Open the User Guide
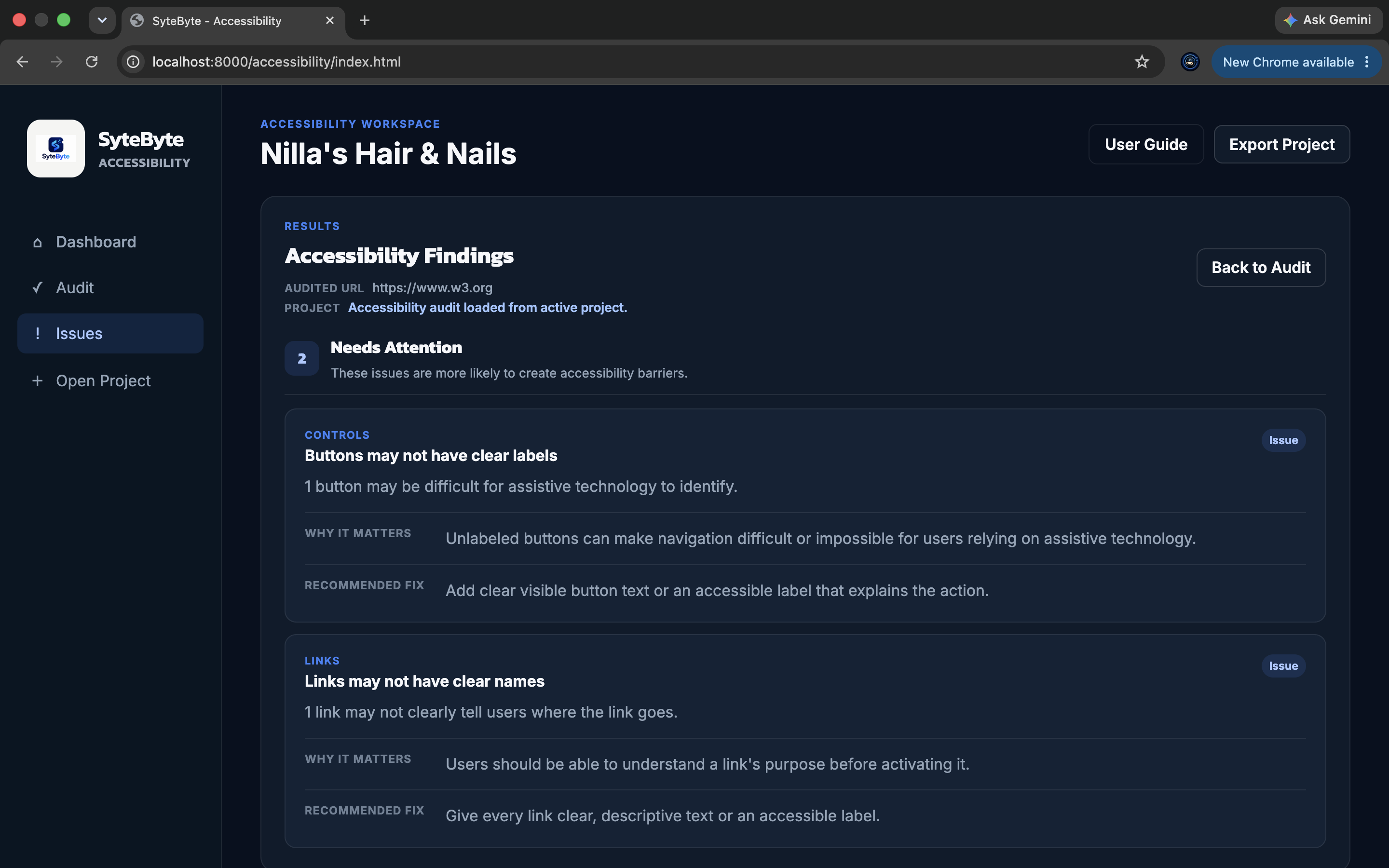The width and height of the screenshot is (1389, 868). click(x=1145, y=144)
